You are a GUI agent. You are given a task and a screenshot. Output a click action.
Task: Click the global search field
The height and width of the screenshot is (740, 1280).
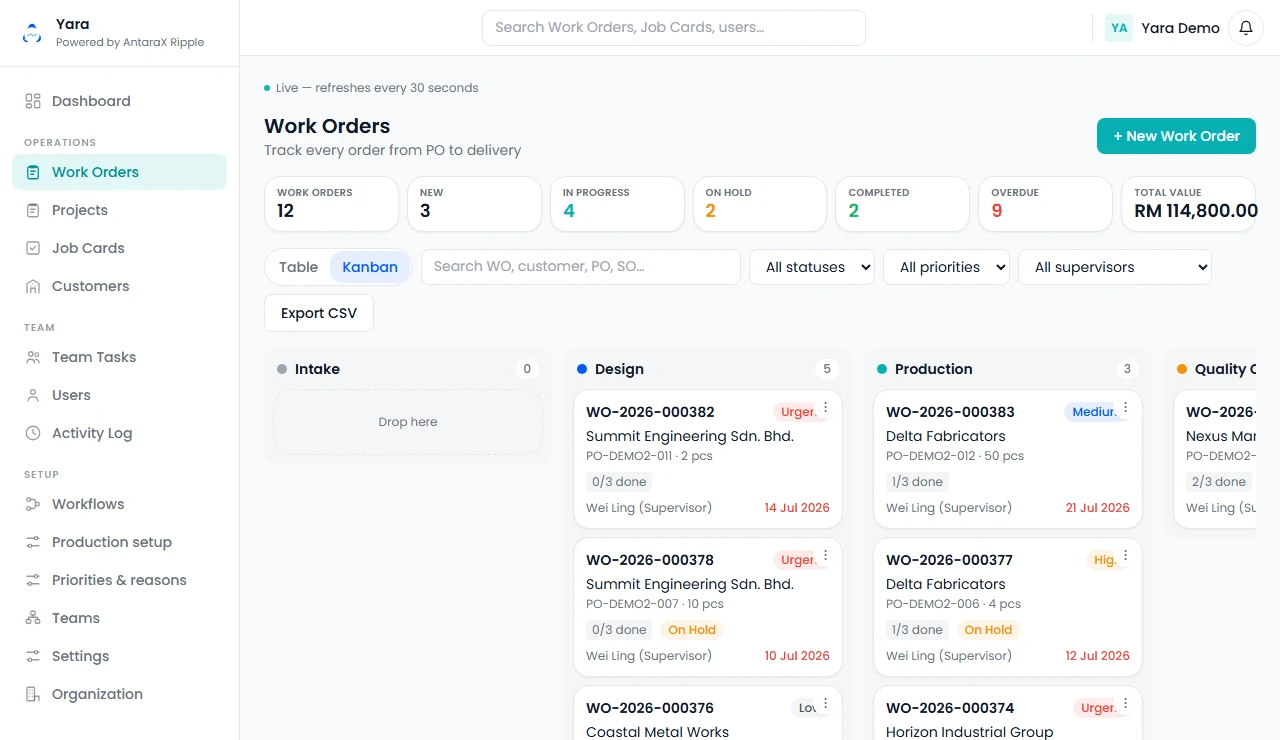point(674,28)
